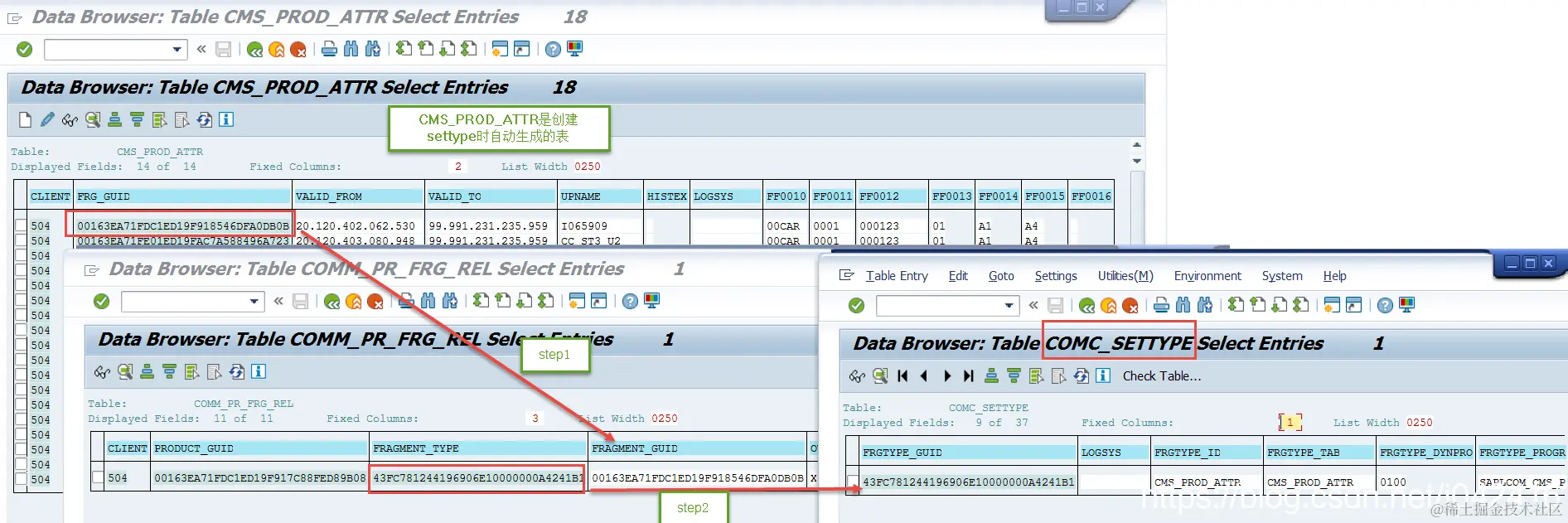Open the Help menu
The height and width of the screenshot is (523, 1568).
tap(1334, 276)
